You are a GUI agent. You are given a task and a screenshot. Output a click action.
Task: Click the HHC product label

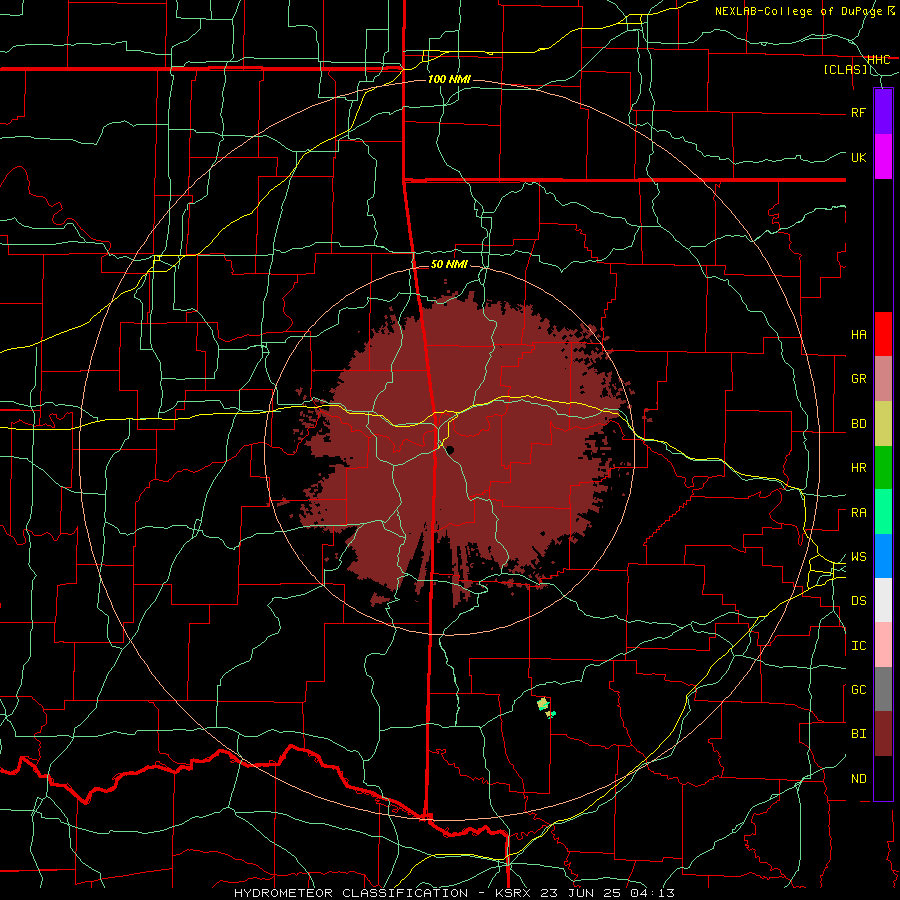[878, 59]
